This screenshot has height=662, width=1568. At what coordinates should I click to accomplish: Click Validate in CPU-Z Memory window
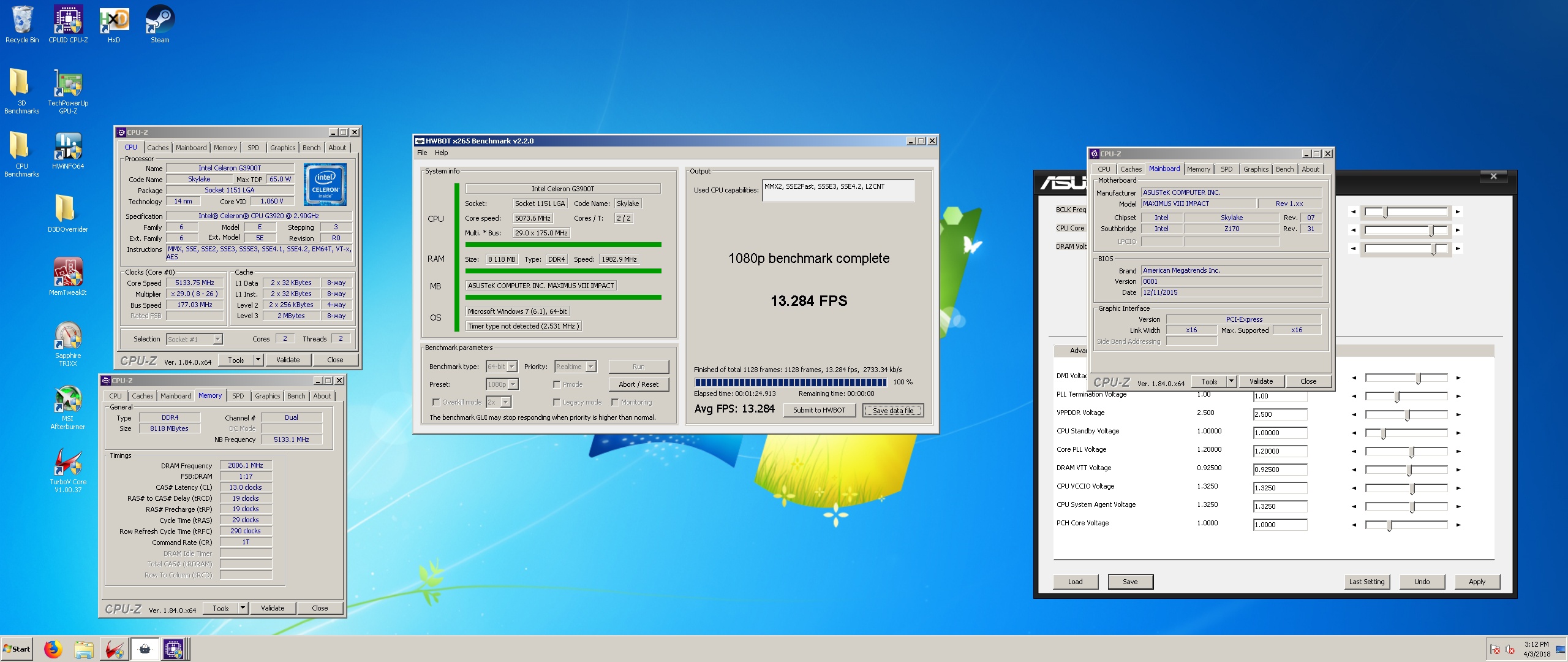[273, 608]
